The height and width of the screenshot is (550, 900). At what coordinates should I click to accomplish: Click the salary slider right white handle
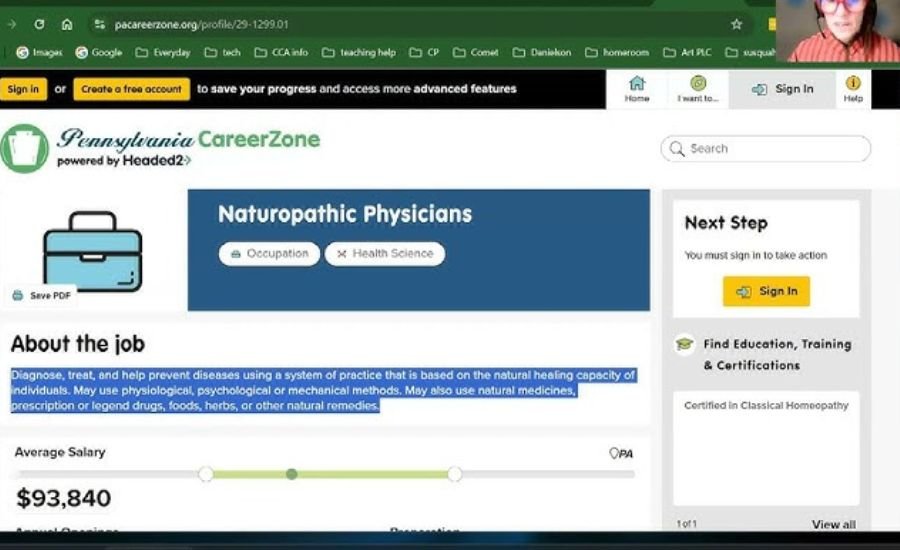pyautogui.click(x=455, y=474)
